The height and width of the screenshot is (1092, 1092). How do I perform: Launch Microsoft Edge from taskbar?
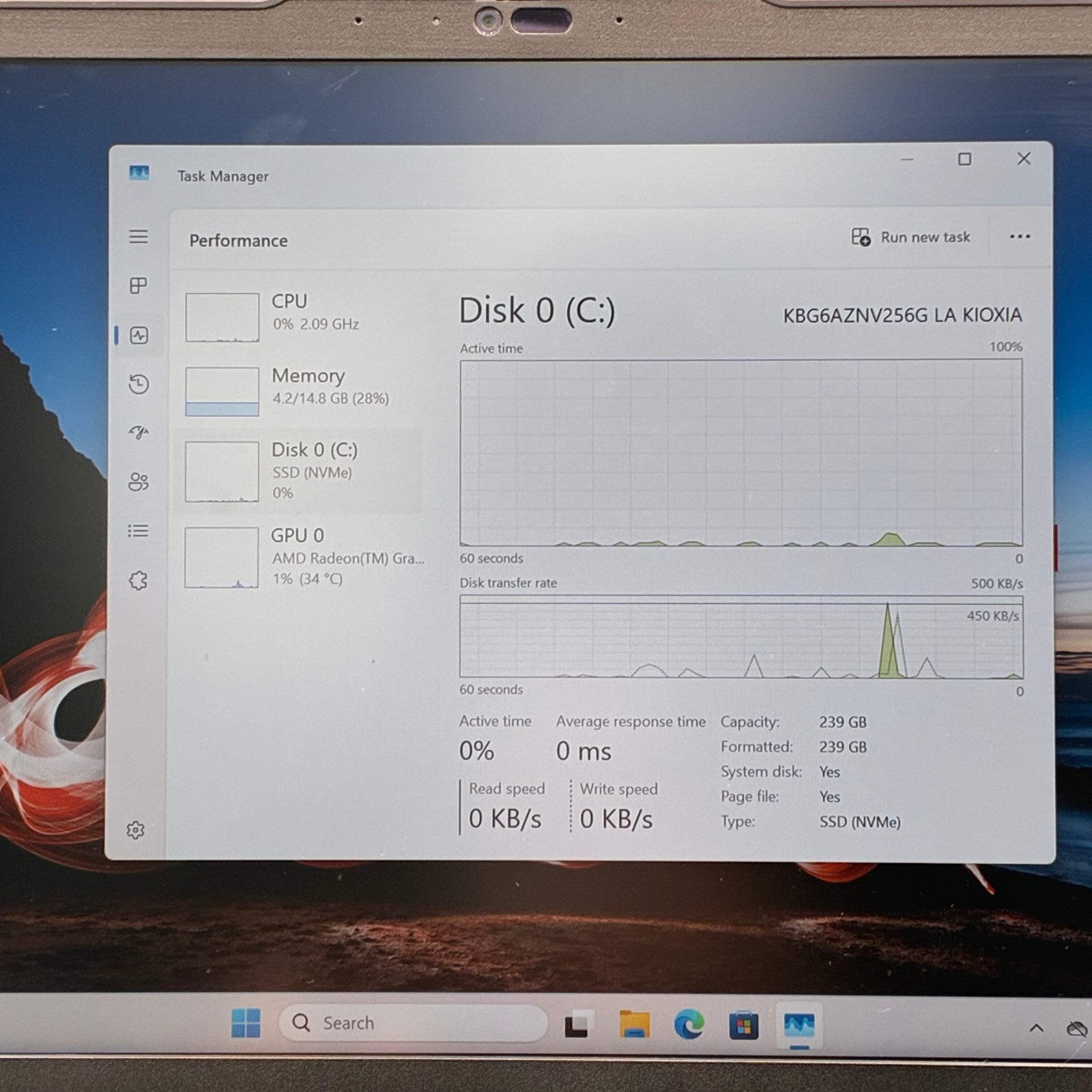tap(689, 1025)
